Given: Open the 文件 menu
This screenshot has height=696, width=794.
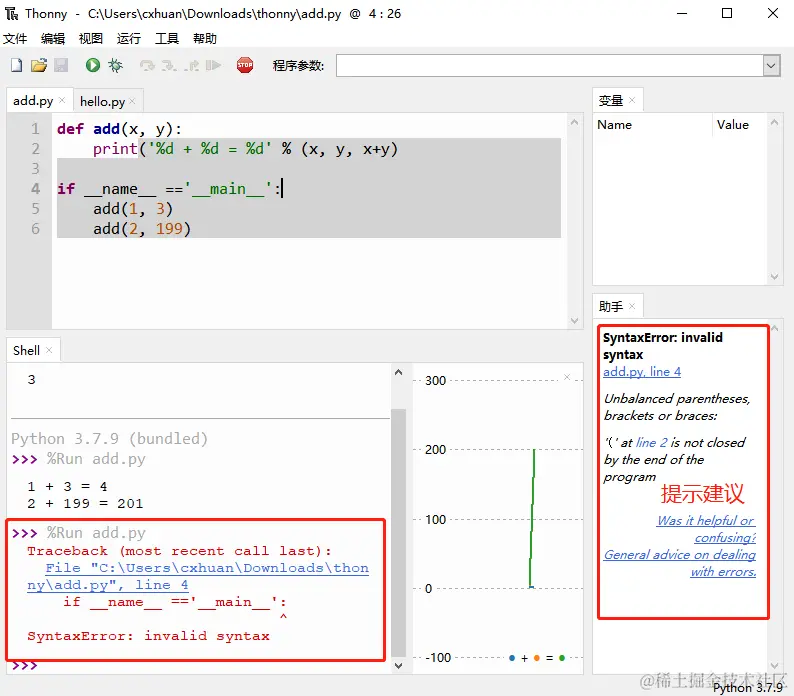Looking at the screenshot, I should pos(15,39).
